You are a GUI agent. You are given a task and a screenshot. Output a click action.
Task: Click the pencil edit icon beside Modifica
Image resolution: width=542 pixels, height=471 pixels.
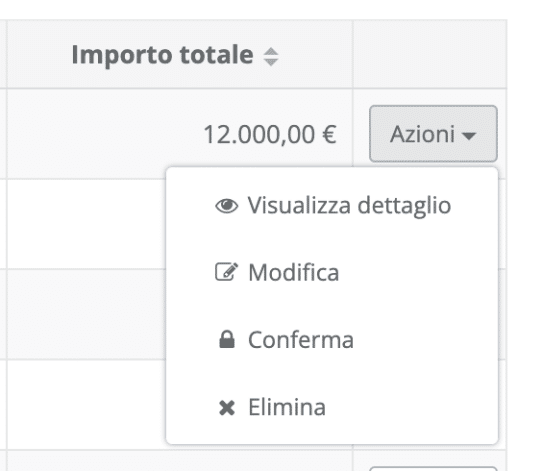(x=226, y=272)
